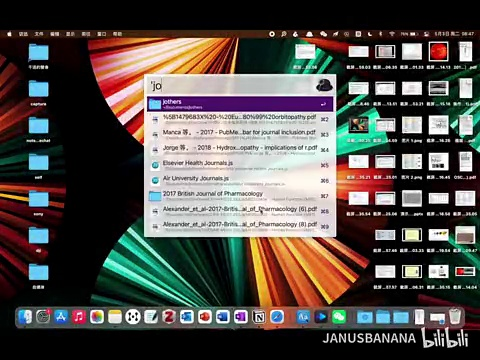Launch the App Store from the dock

coord(61,317)
